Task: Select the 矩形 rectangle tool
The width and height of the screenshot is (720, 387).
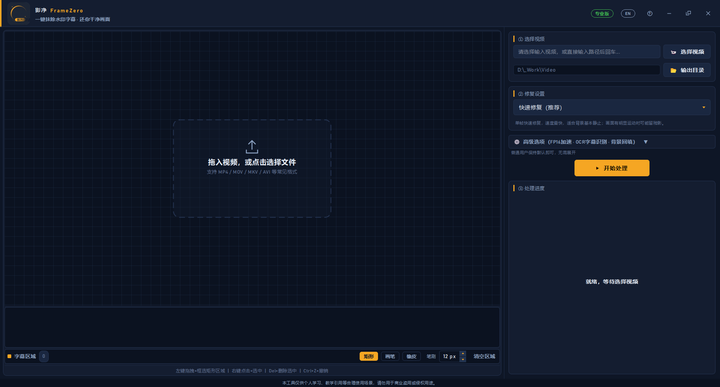Action: coord(369,356)
